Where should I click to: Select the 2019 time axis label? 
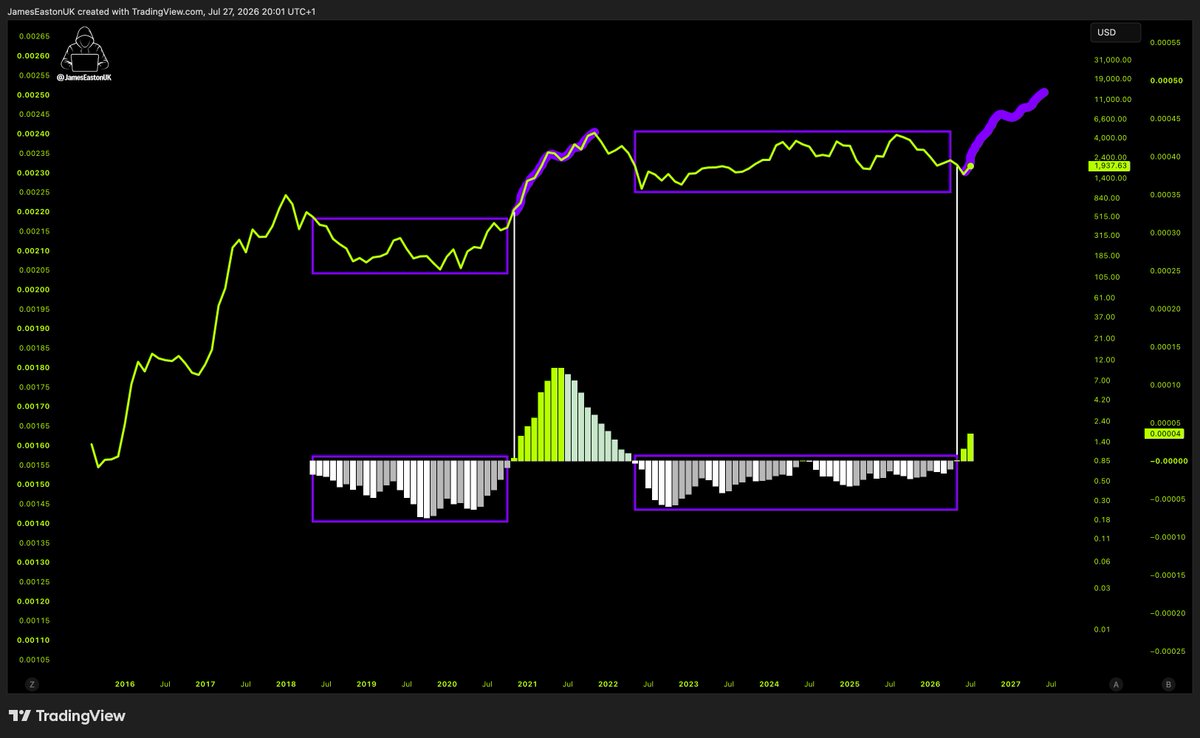[x=366, y=684]
